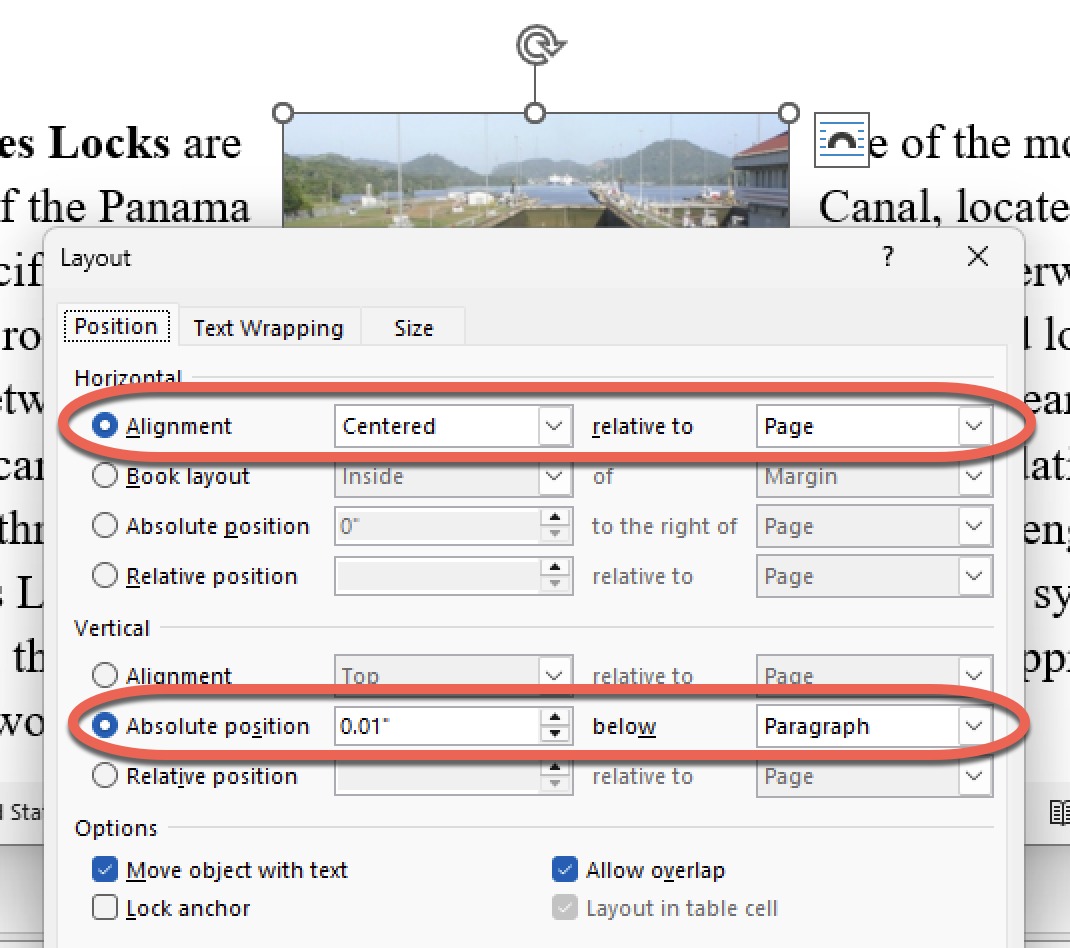Image resolution: width=1070 pixels, height=948 pixels.
Task: Increase vertical Absolute position with up arrow
Action: pyautogui.click(x=555, y=718)
